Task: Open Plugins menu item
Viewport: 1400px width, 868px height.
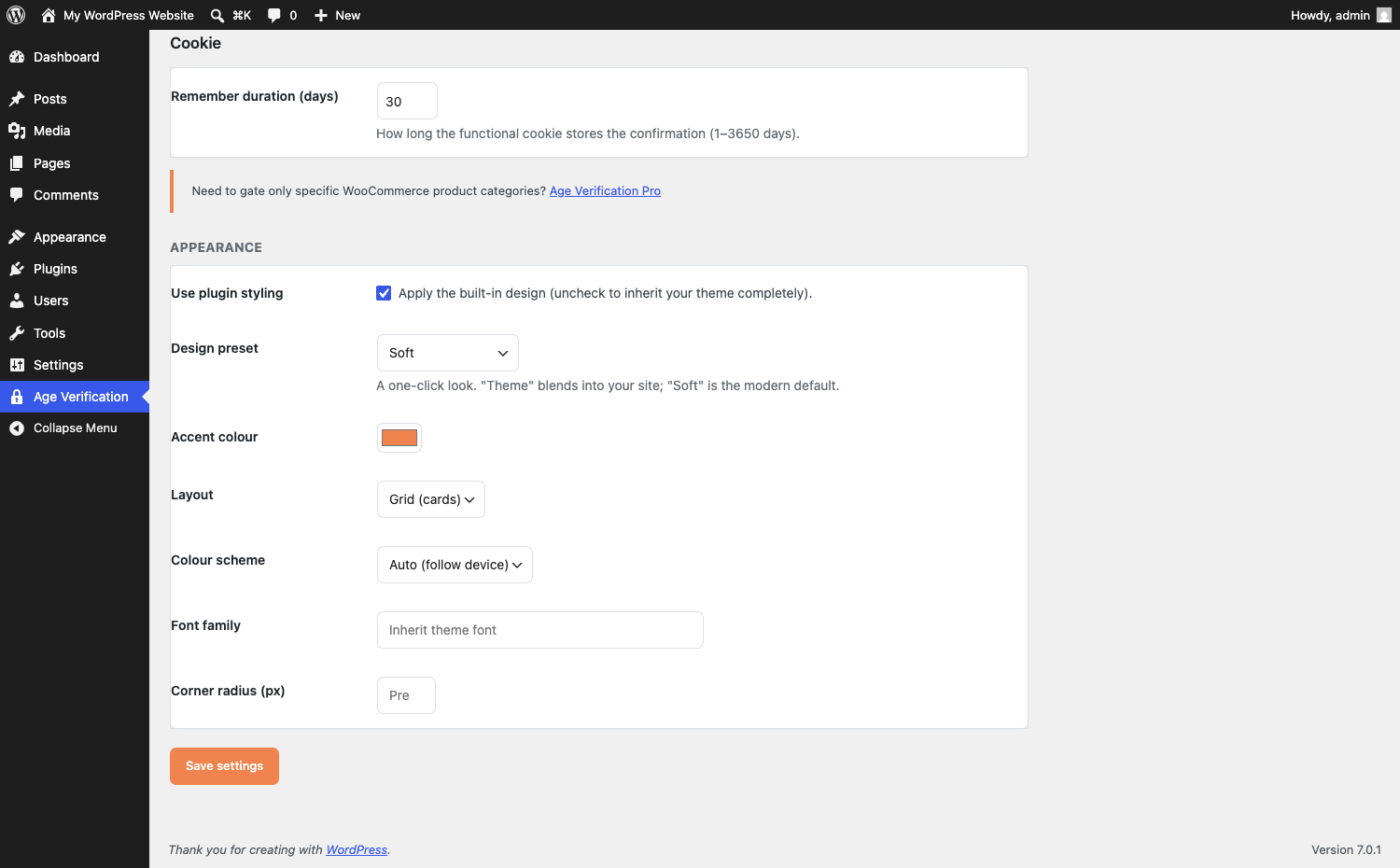Action: click(75, 269)
